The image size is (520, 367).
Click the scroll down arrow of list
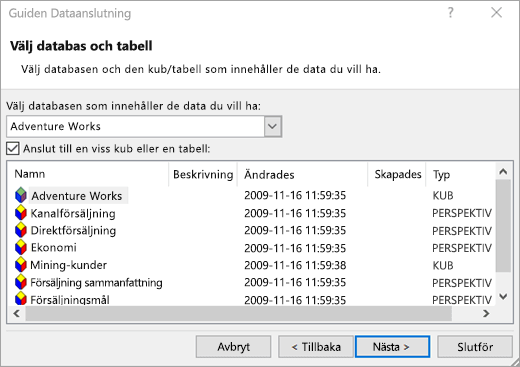click(503, 296)
